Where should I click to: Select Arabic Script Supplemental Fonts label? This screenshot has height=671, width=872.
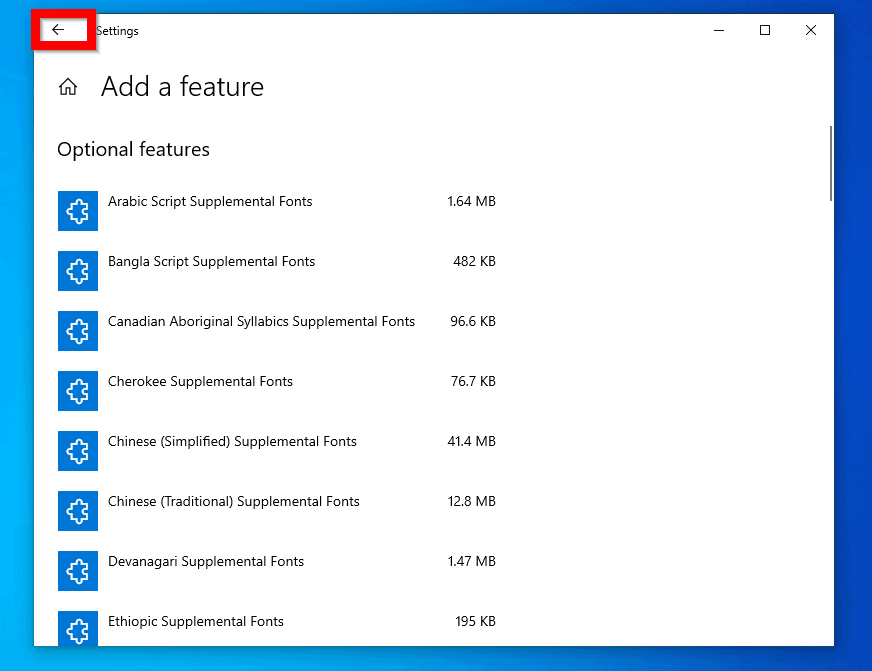pos(210,202)
